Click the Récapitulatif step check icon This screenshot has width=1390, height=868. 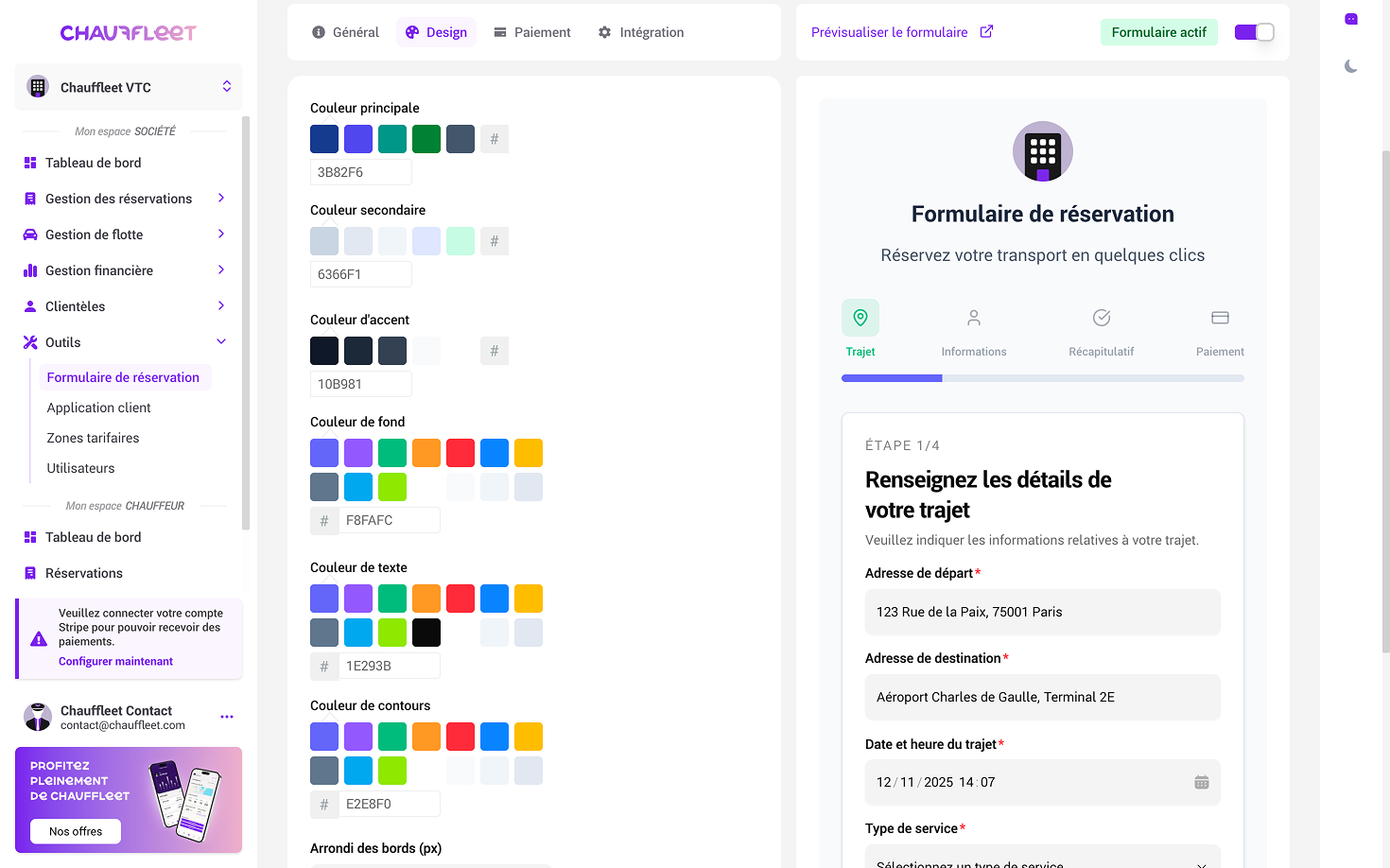click(1101, 318)
